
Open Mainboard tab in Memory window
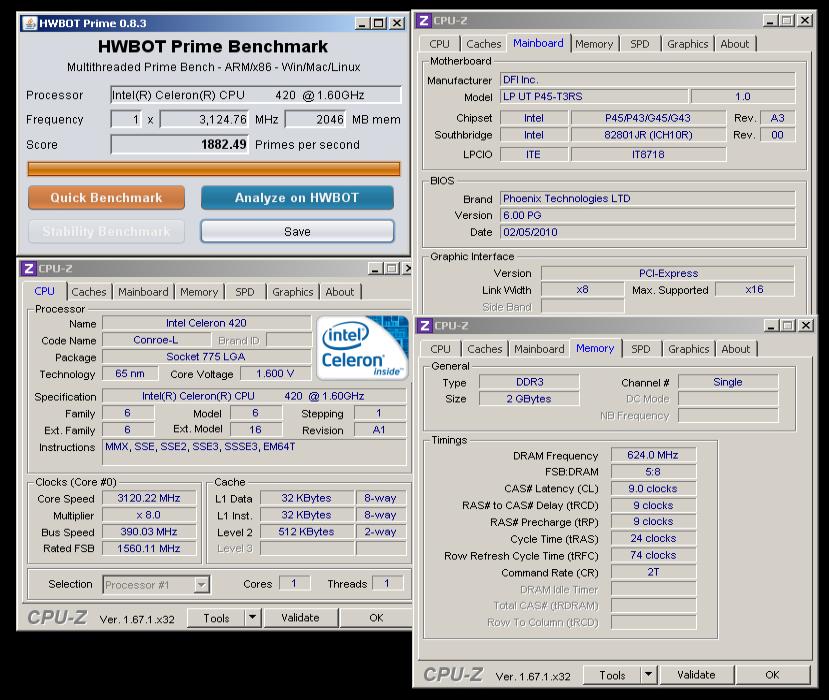tap(539, 349)
